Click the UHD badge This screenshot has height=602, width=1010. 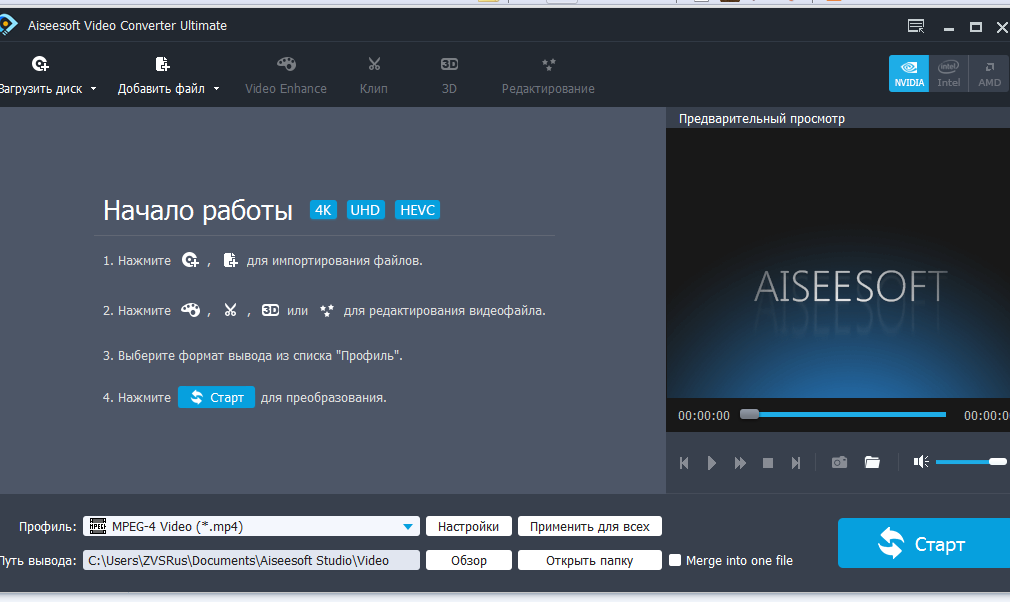coord(365,210)
